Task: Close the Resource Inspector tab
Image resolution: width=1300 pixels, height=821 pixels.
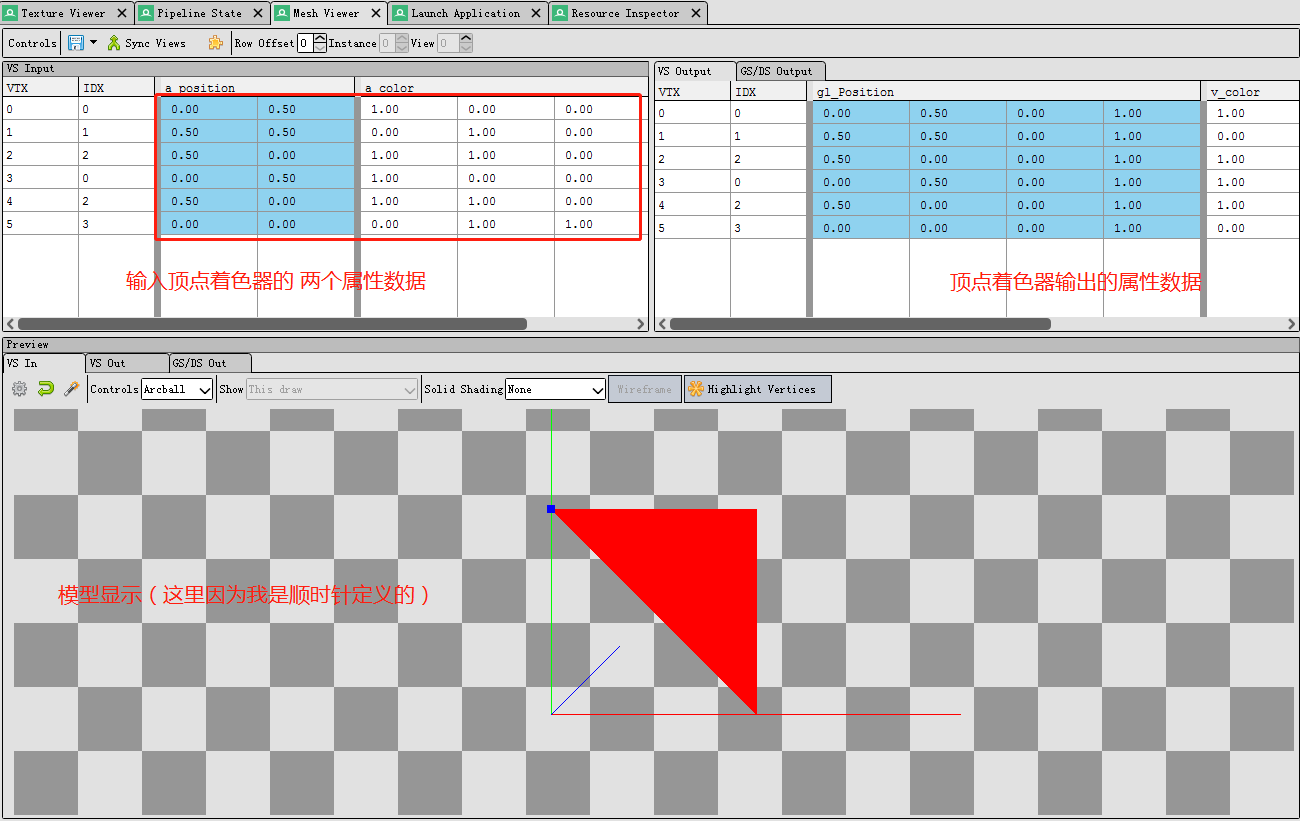Action: click(697, 14)
